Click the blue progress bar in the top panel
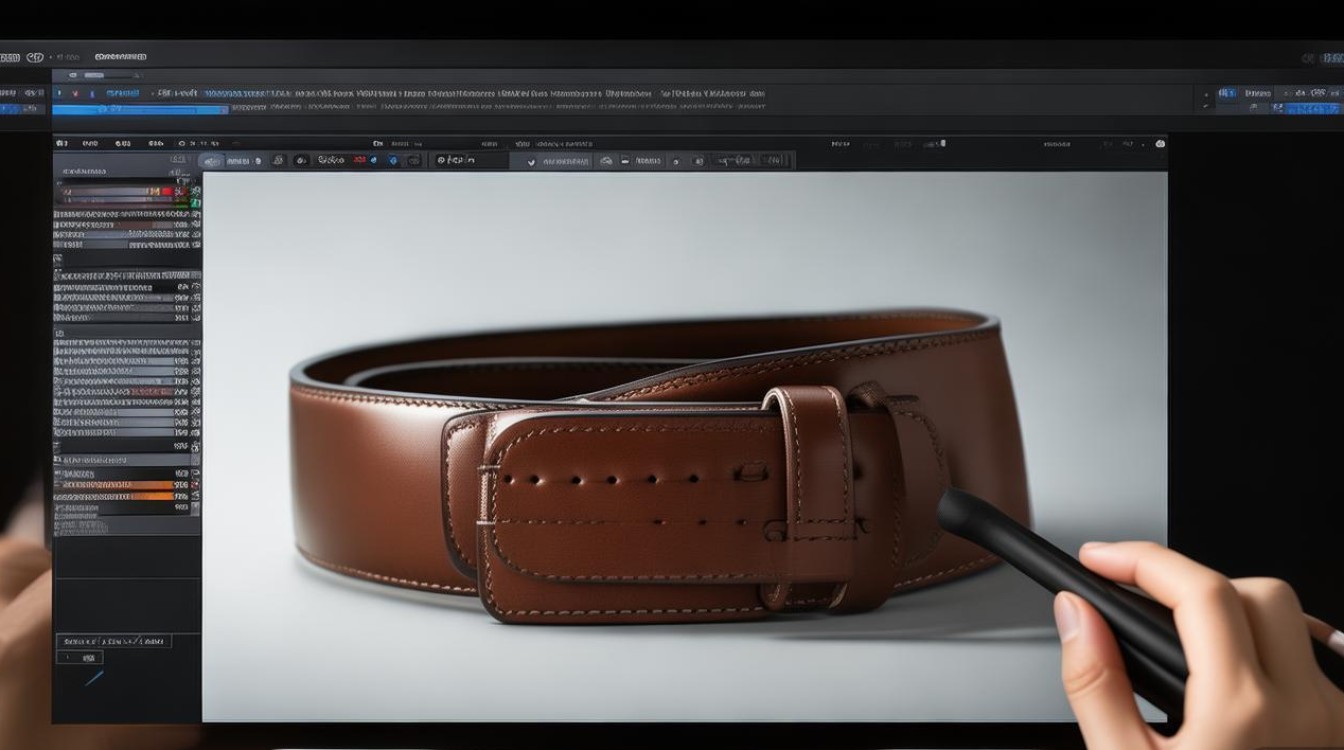Image resolution: width=1344 pixels, height=750 pixels. (x=140, y=110)
